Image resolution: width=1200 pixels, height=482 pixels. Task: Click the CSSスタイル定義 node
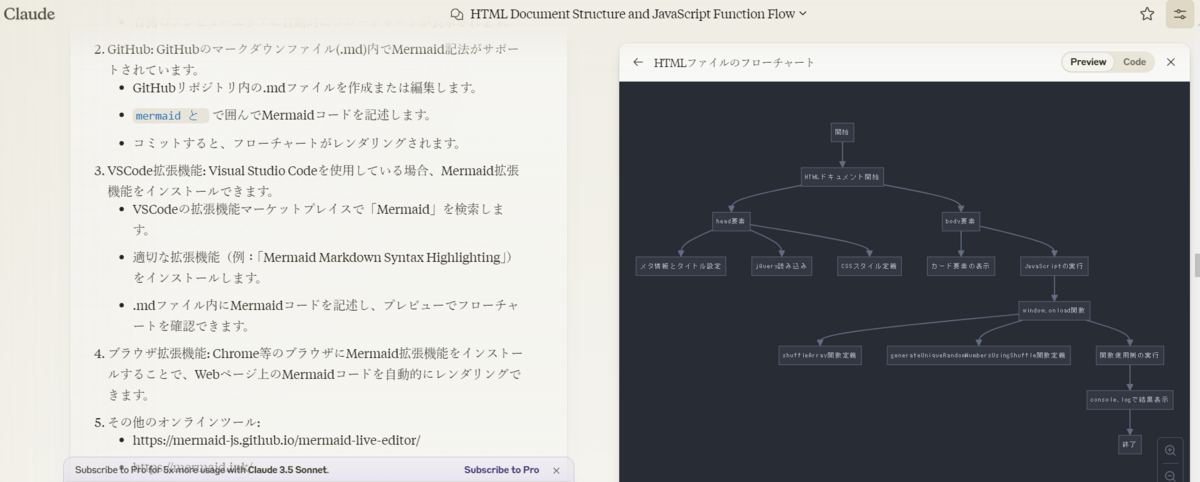(869, 266)
